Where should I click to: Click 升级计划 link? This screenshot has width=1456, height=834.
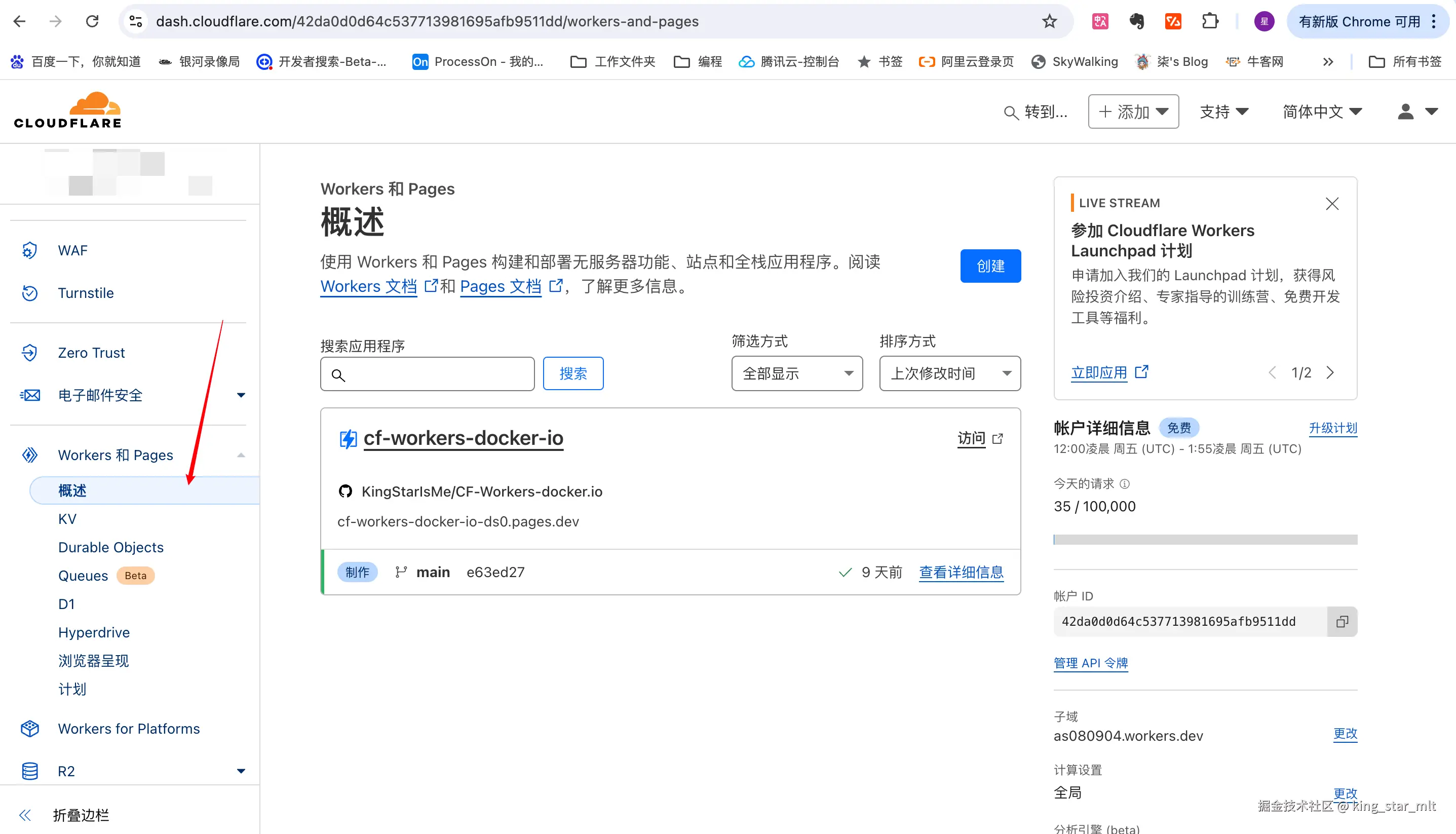[1333, 428]
